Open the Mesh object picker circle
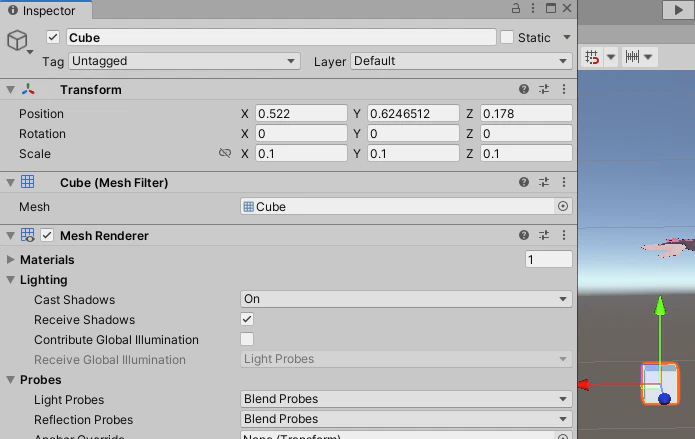 point(563,206)
